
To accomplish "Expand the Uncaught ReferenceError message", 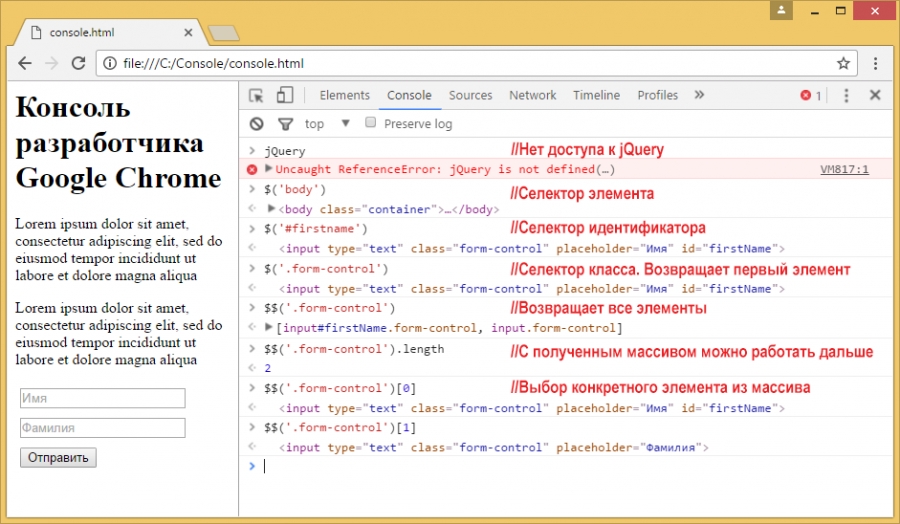I will click(x=268, y=168).
